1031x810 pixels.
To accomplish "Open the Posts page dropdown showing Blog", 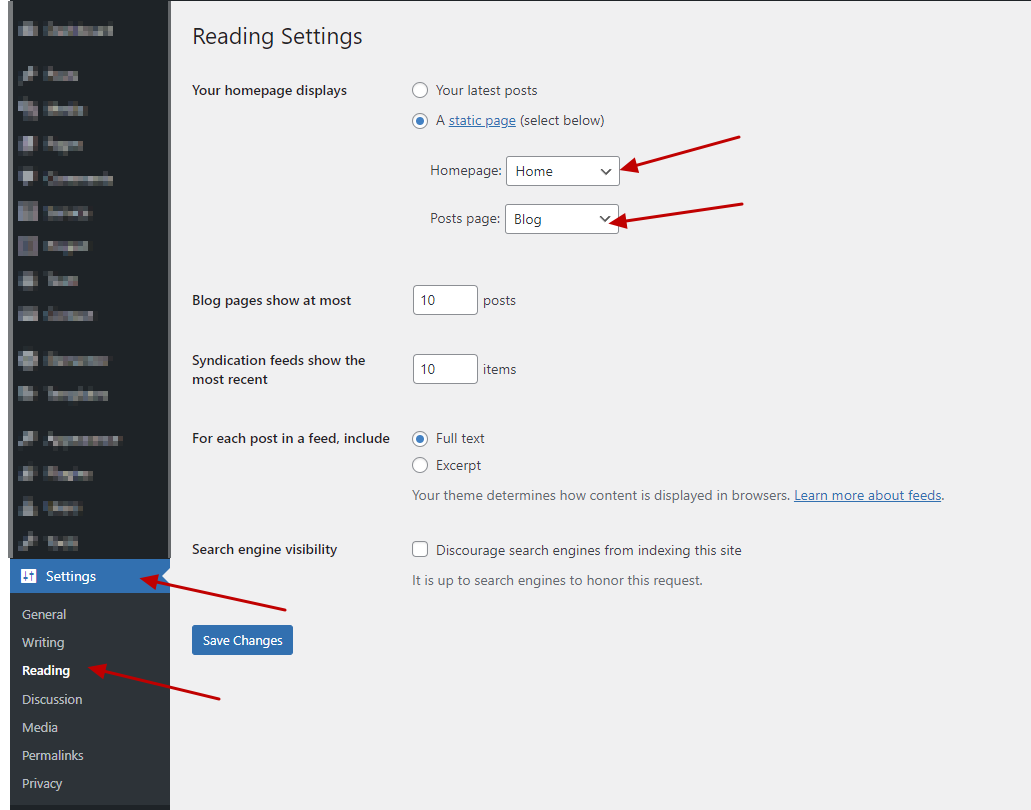I will click(x=562, y=219).
